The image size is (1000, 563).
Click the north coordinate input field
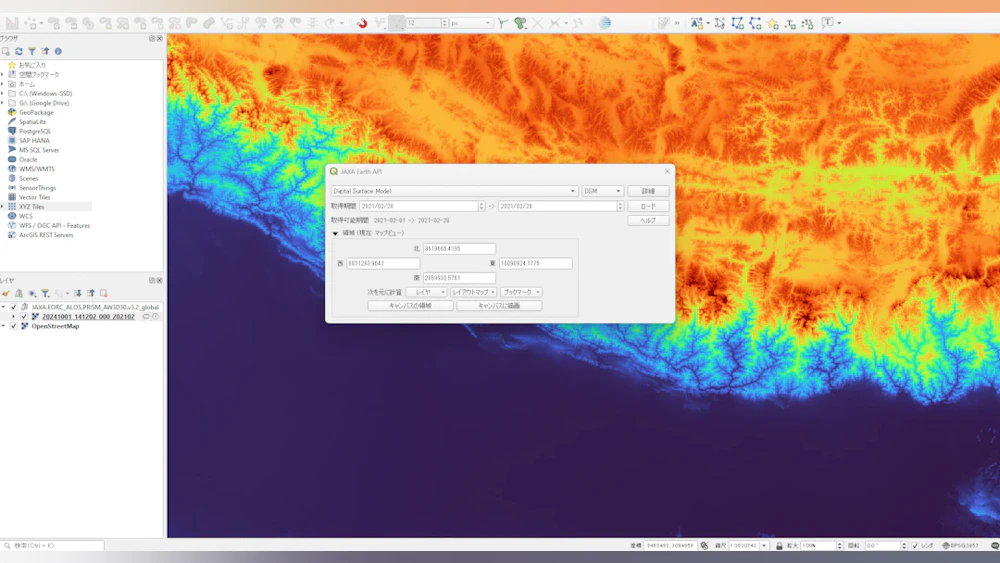click(459, 249)
